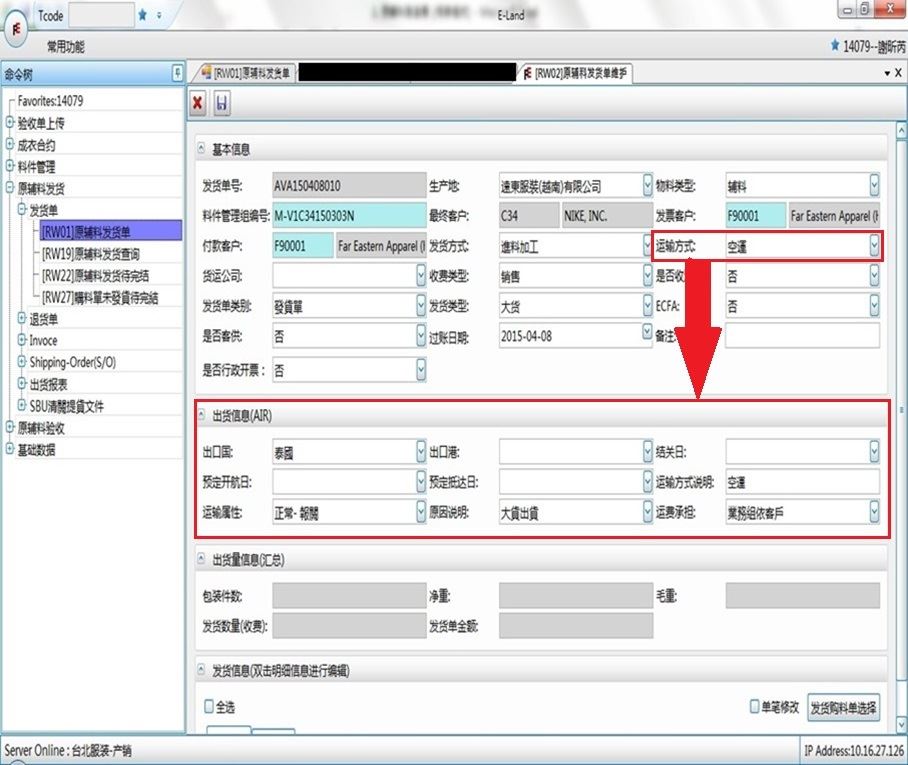Screen dimensions: 908x765
Task: Click the red X delete icon in toolbar
Action: (x=198, y=103)
